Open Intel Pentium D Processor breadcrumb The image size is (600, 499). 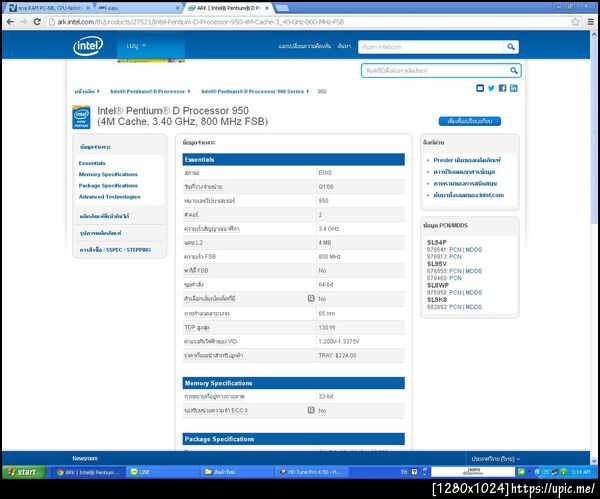coord(147,91)
